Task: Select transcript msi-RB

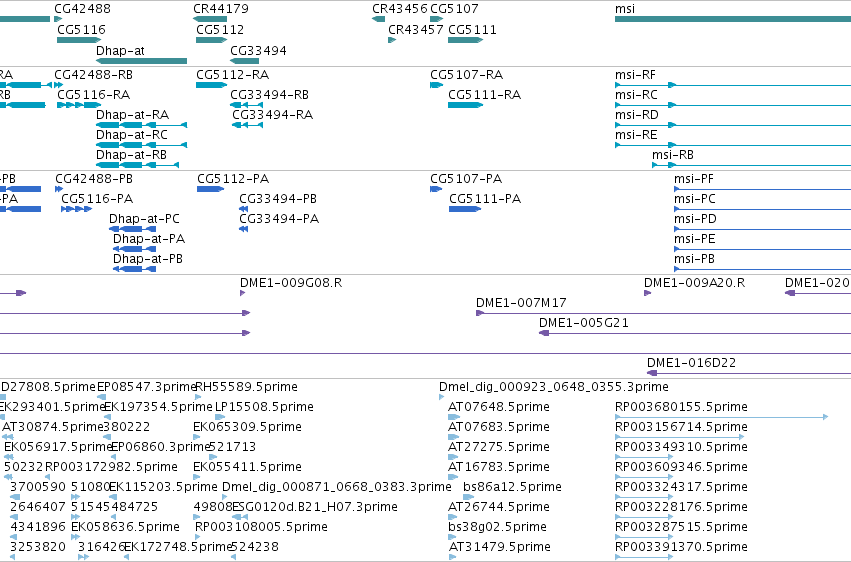Action: tap(752, 165)
